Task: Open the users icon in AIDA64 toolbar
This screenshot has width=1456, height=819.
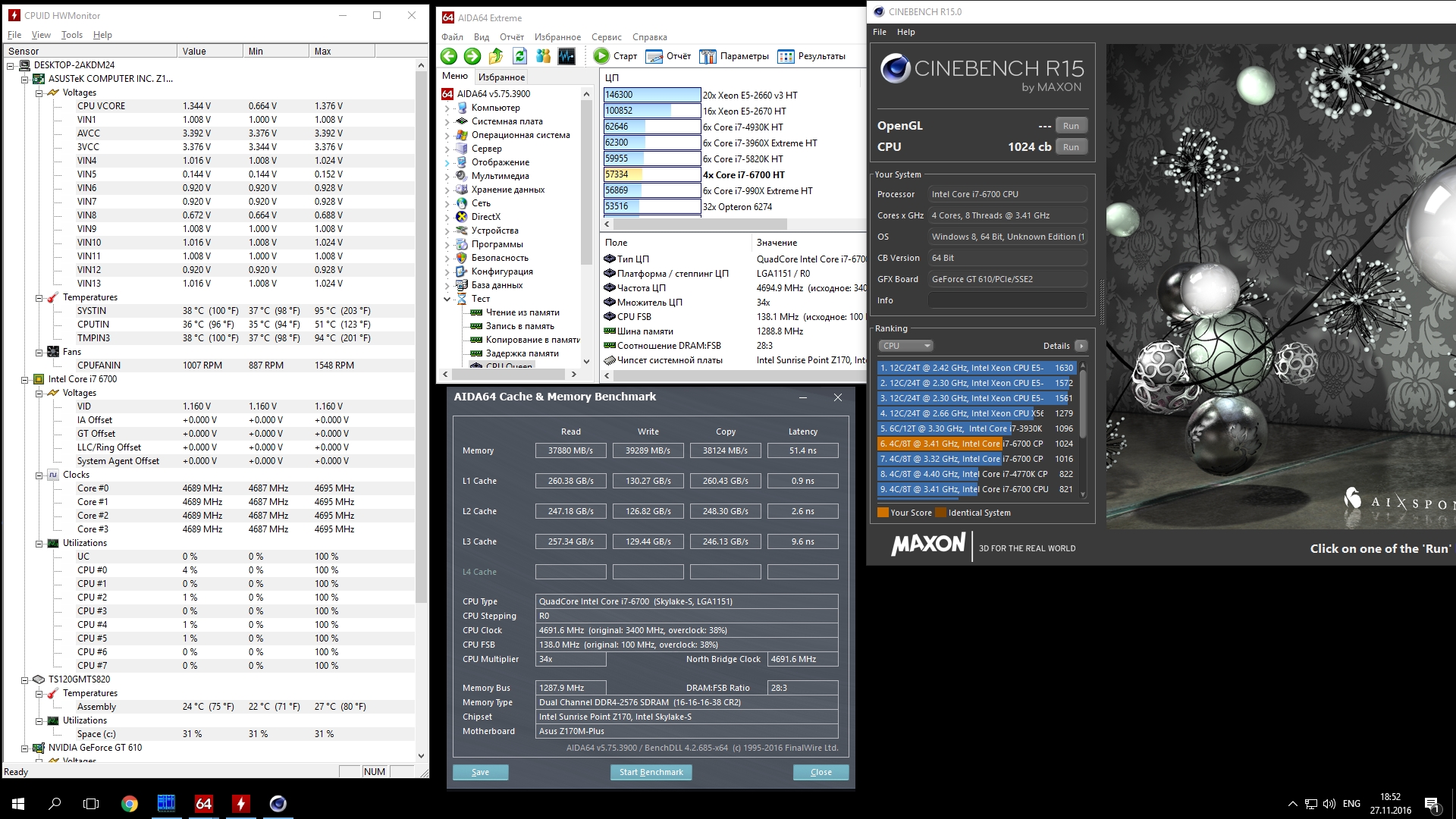Action: click(x=543, y=56)
